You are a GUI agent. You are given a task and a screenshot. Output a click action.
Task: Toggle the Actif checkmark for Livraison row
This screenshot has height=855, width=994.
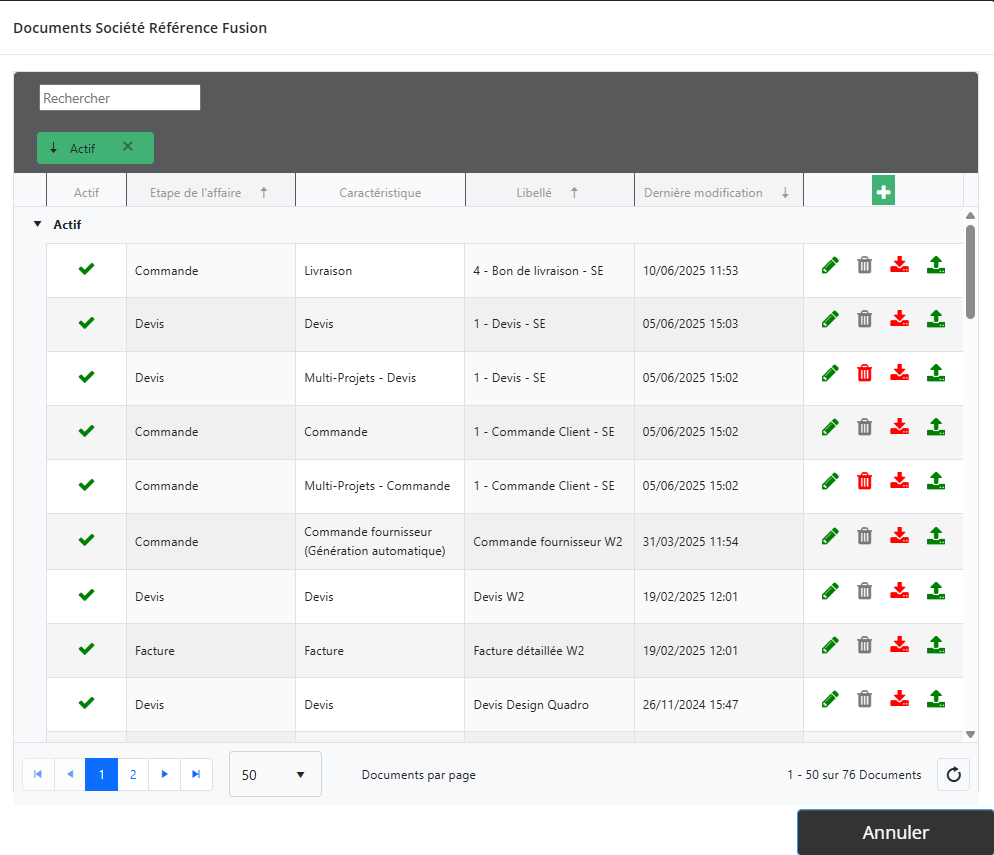coord(87,269)
